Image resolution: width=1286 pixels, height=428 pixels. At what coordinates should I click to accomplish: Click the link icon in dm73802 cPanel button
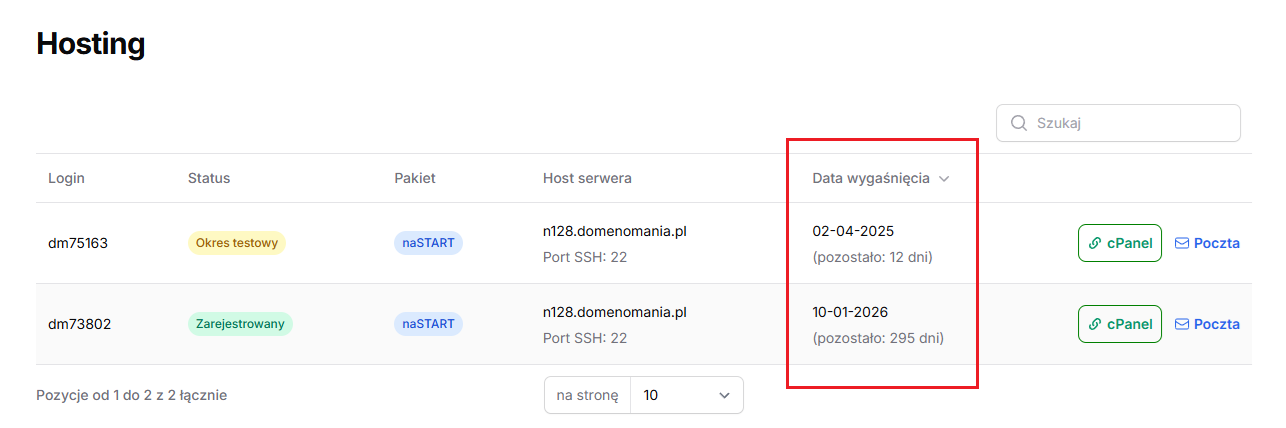click(1095, 324)
